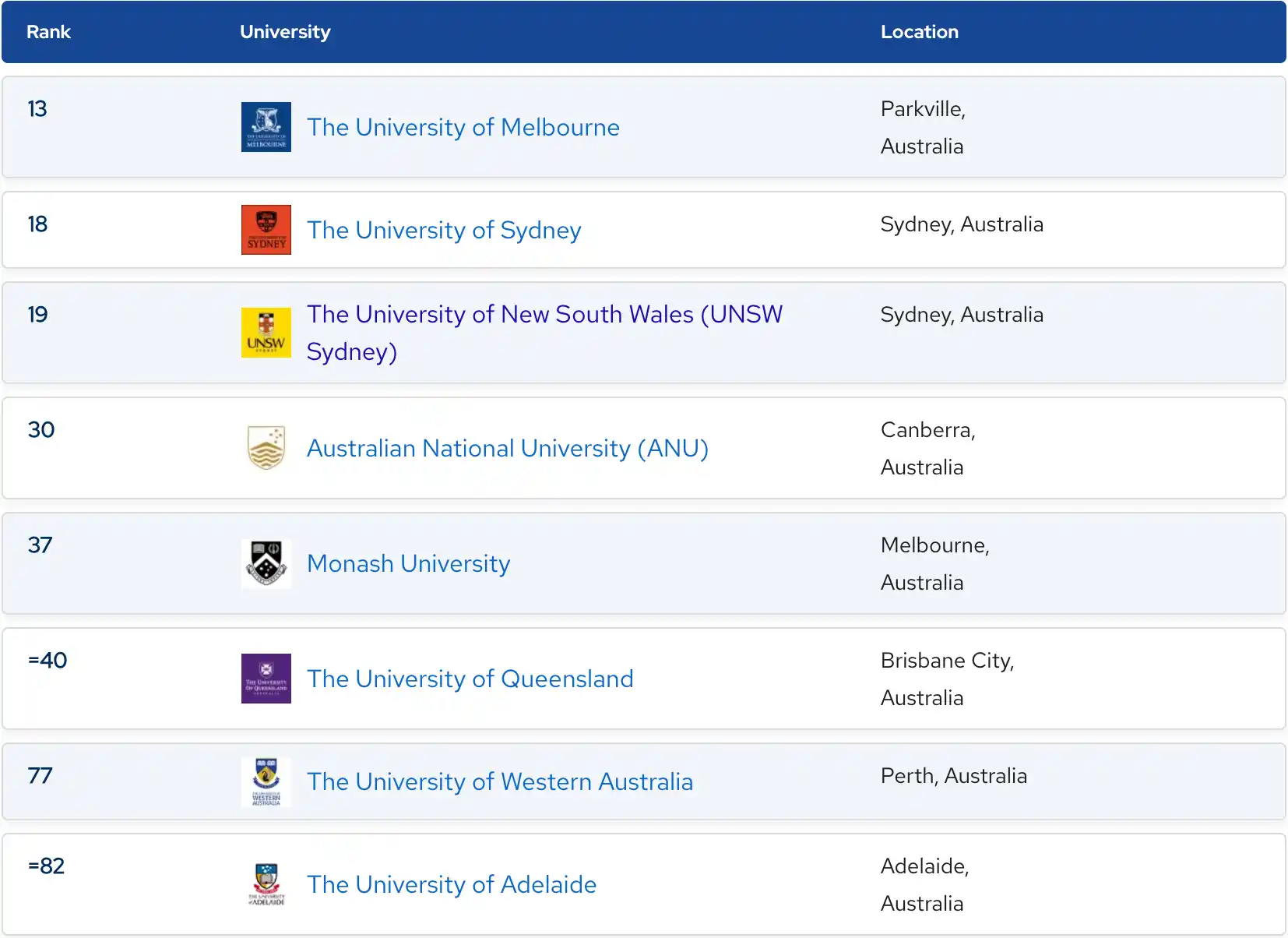Open the Monash University link

pyautogui.click(x=409, y=563)
